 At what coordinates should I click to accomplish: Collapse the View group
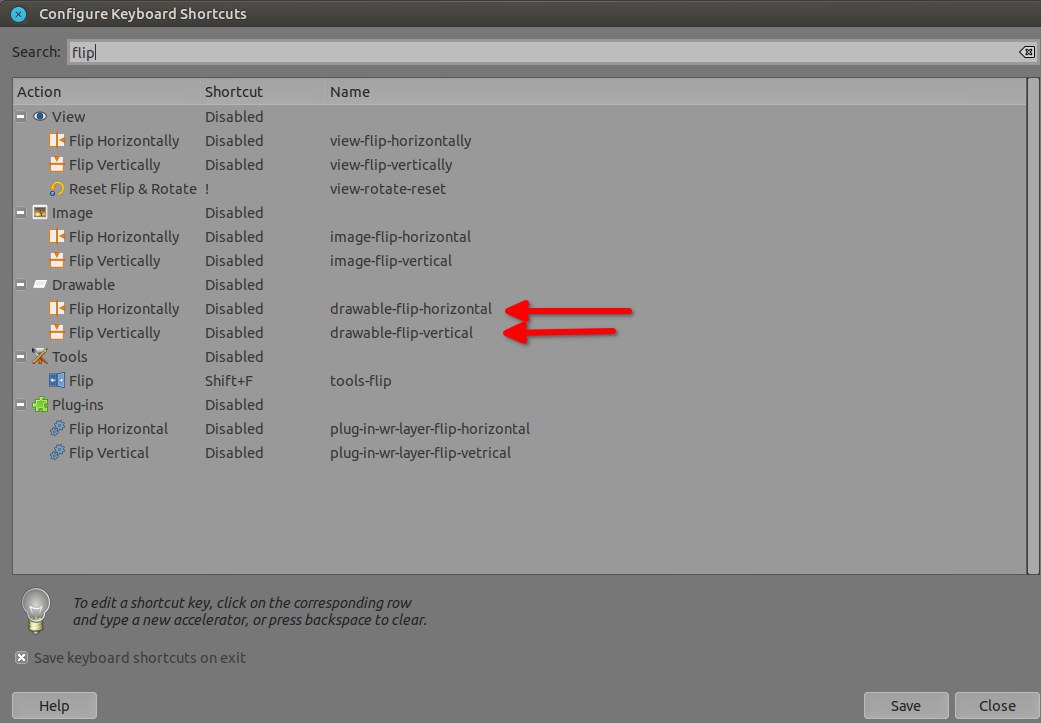point(21,116)
